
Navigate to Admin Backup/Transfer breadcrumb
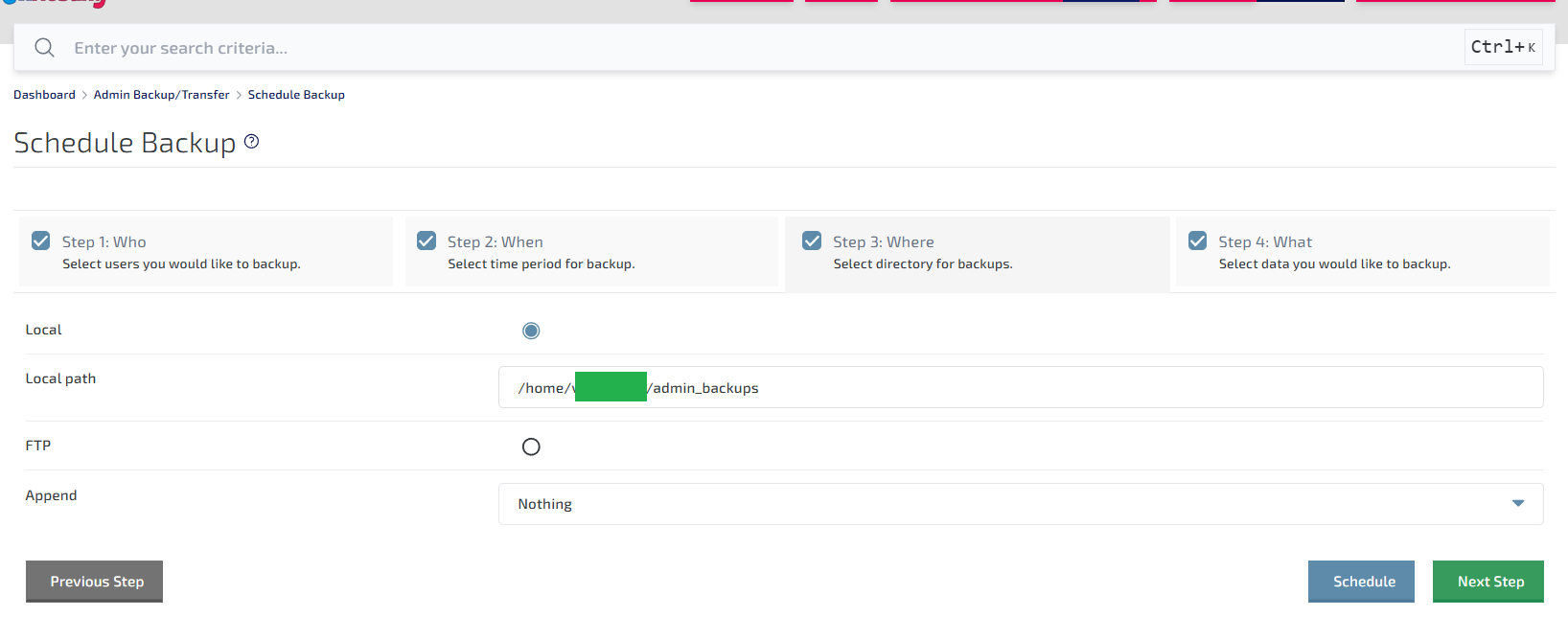click(161, 95)
